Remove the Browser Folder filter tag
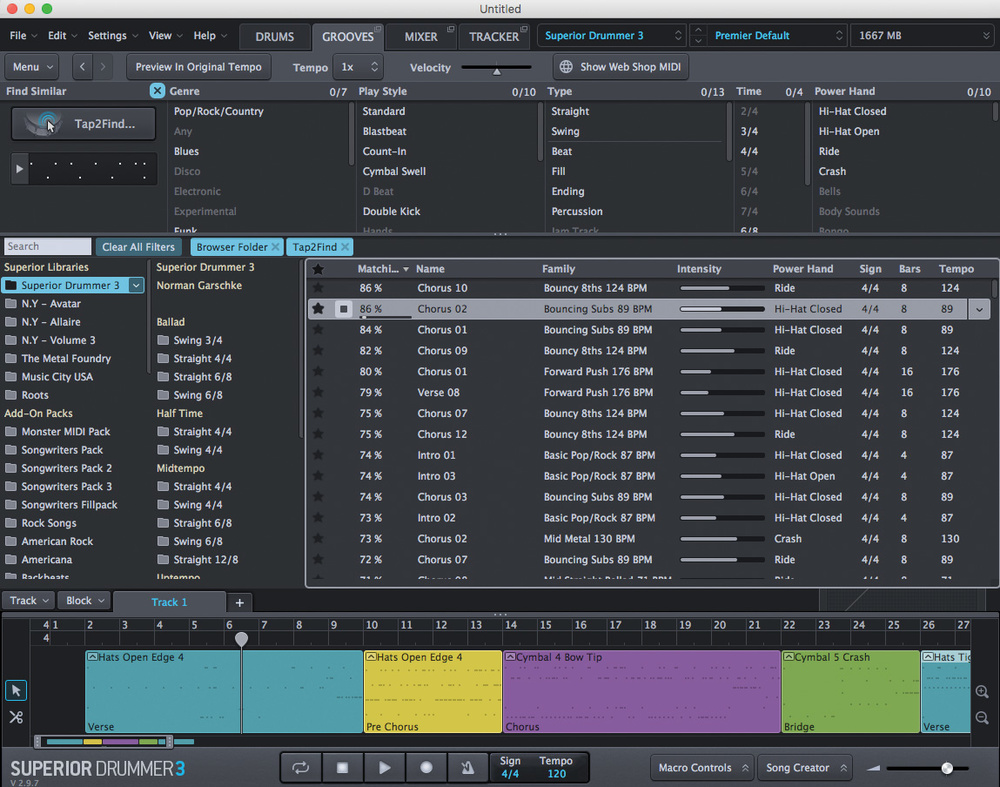Image resolution: width=1000 pixels, height=787 pixels. point(276,247)
